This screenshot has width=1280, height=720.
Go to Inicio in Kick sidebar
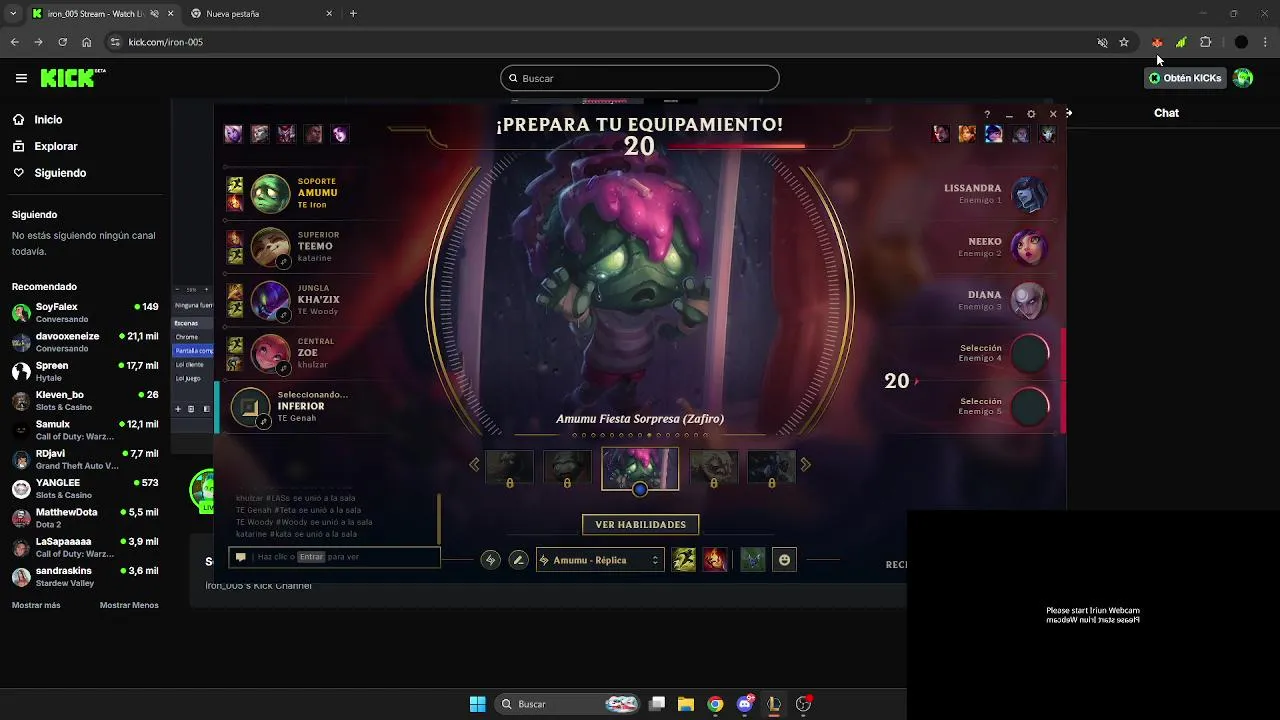click(48, 119)
